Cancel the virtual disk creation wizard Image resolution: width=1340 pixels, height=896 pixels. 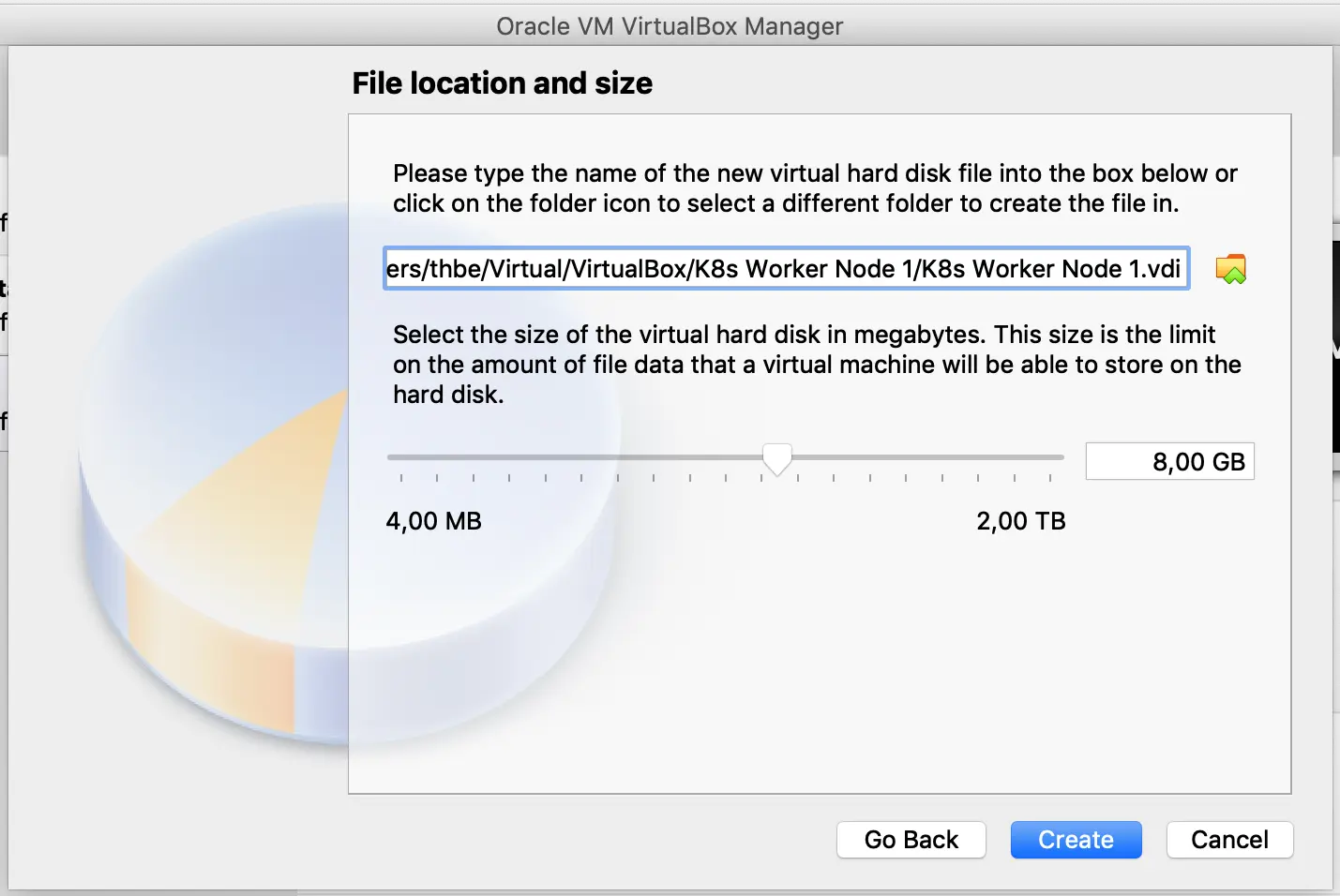[1229, 840]
